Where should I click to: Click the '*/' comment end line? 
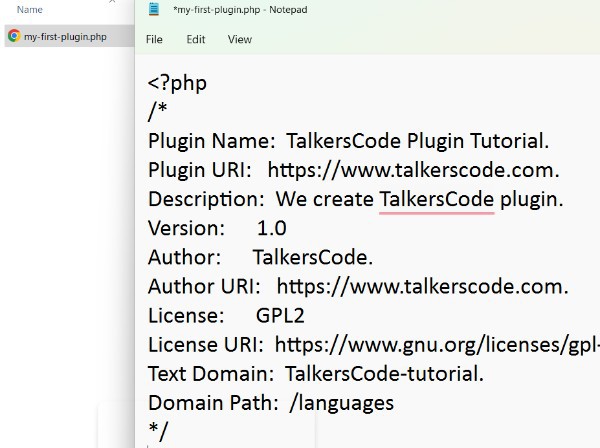click(x=158, y=431)
